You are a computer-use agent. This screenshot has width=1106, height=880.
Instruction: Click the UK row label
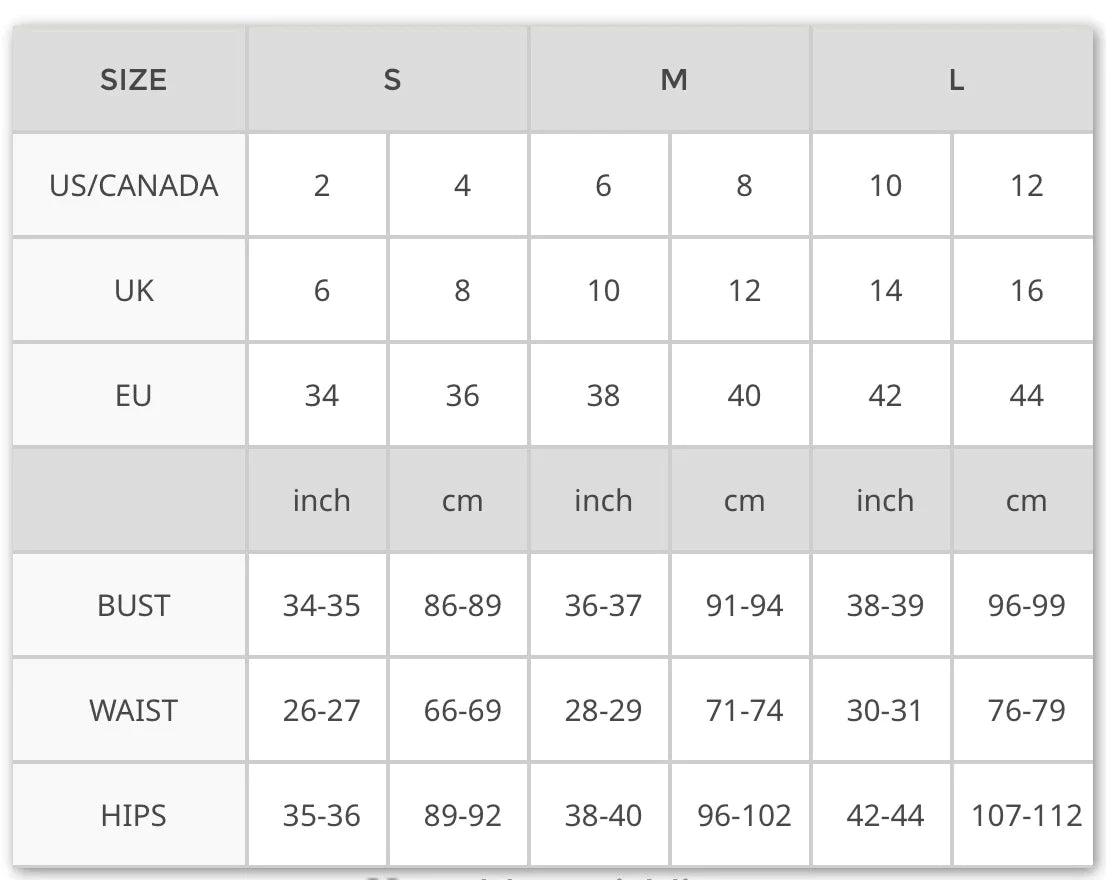coord(133,291)
